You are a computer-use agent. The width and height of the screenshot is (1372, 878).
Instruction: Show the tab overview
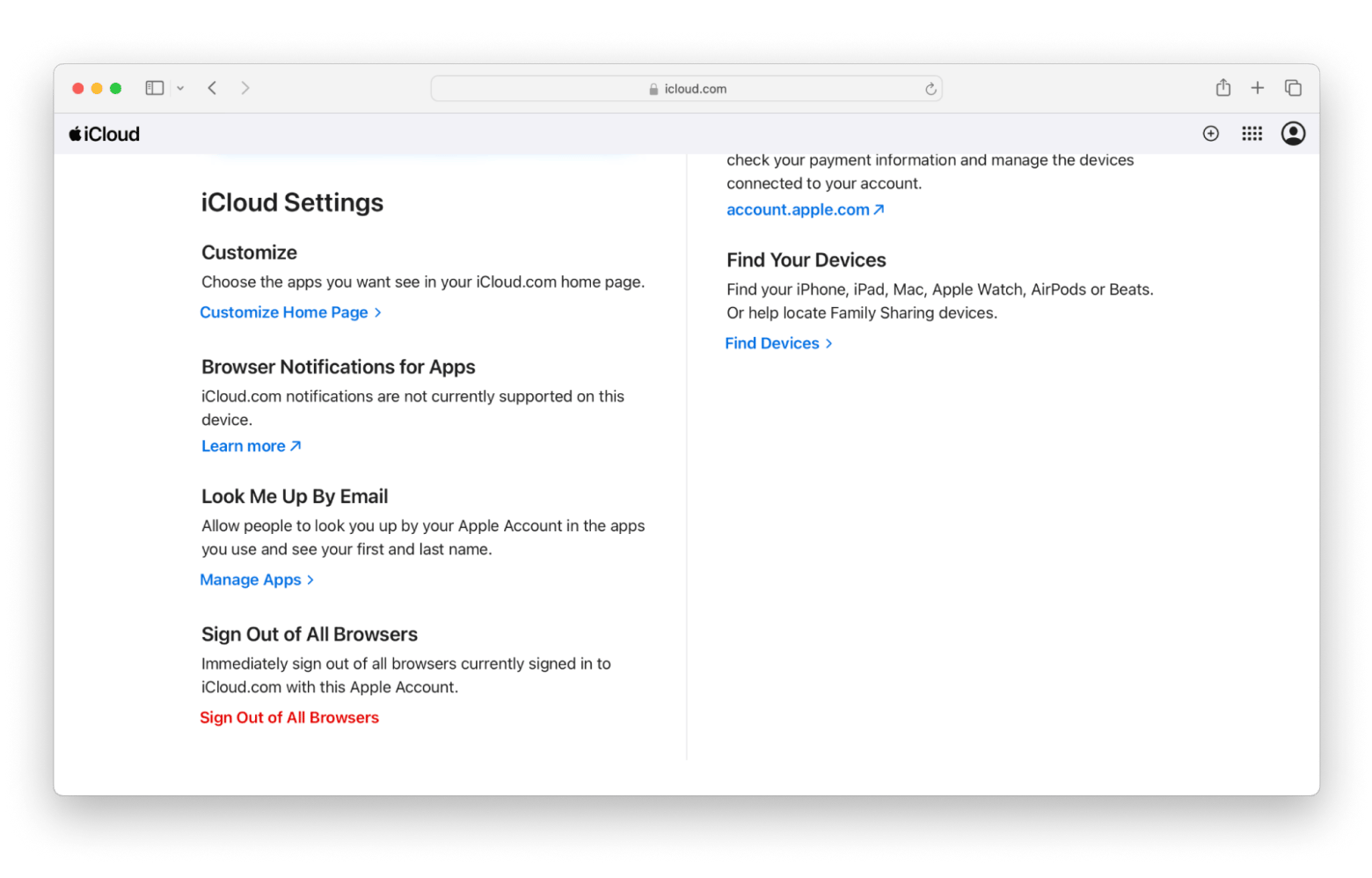pyautogui.click(x=1293, y=88)
